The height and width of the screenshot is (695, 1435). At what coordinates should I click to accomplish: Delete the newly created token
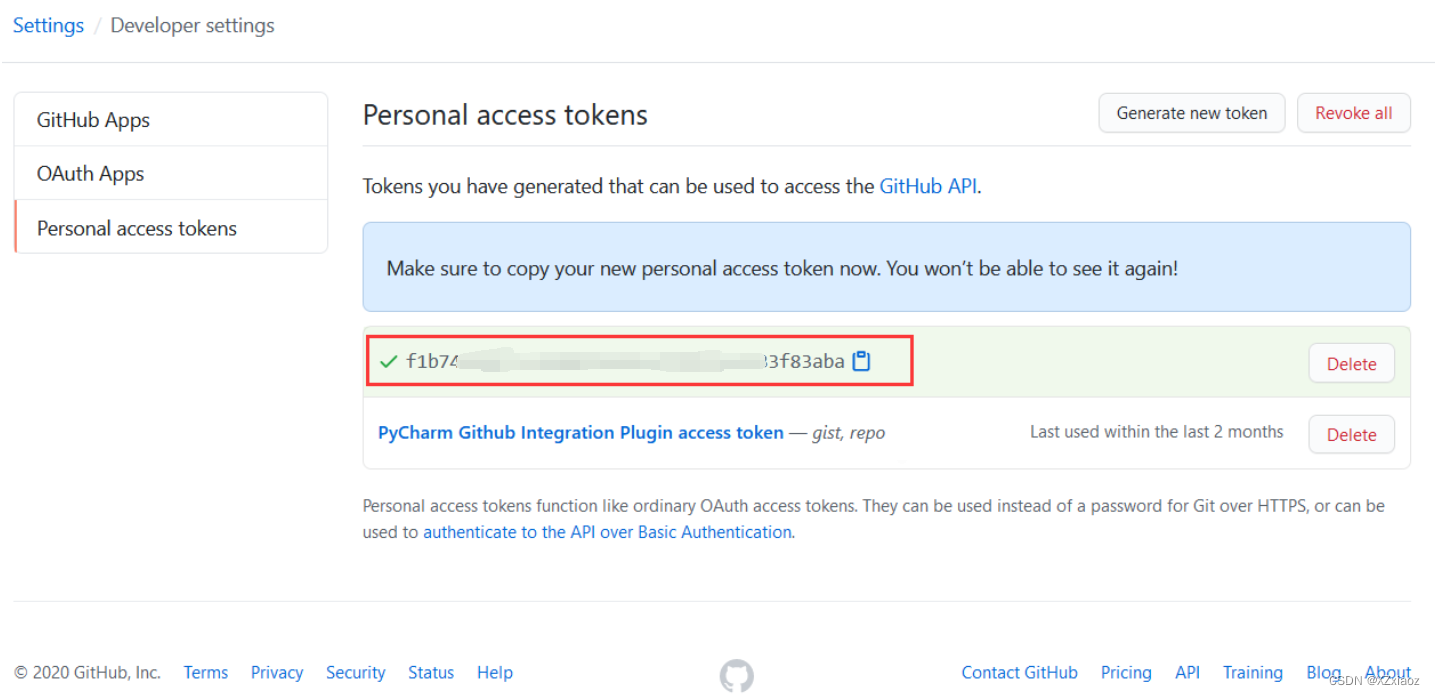[1351, 363]
